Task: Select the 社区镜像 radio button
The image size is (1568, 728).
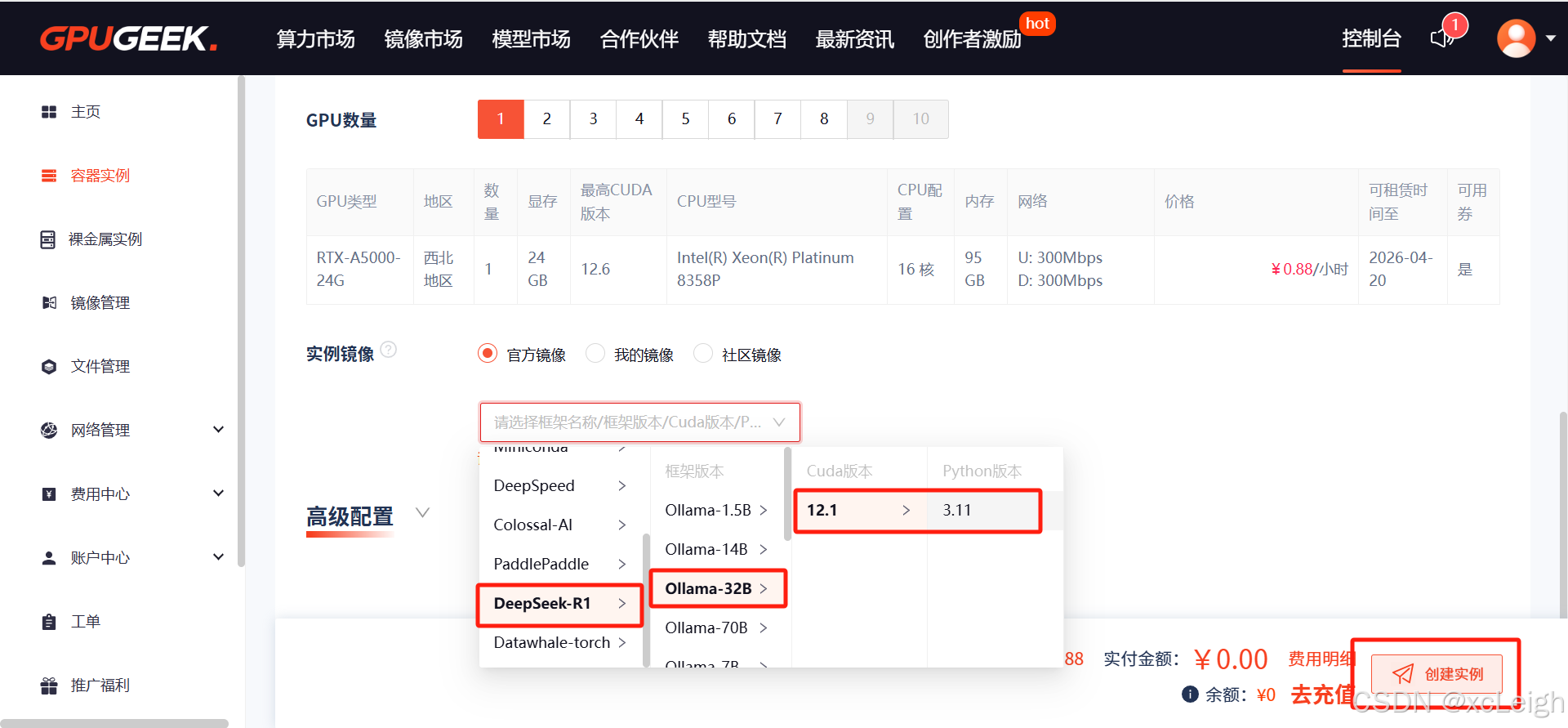Action: point(703,354)
